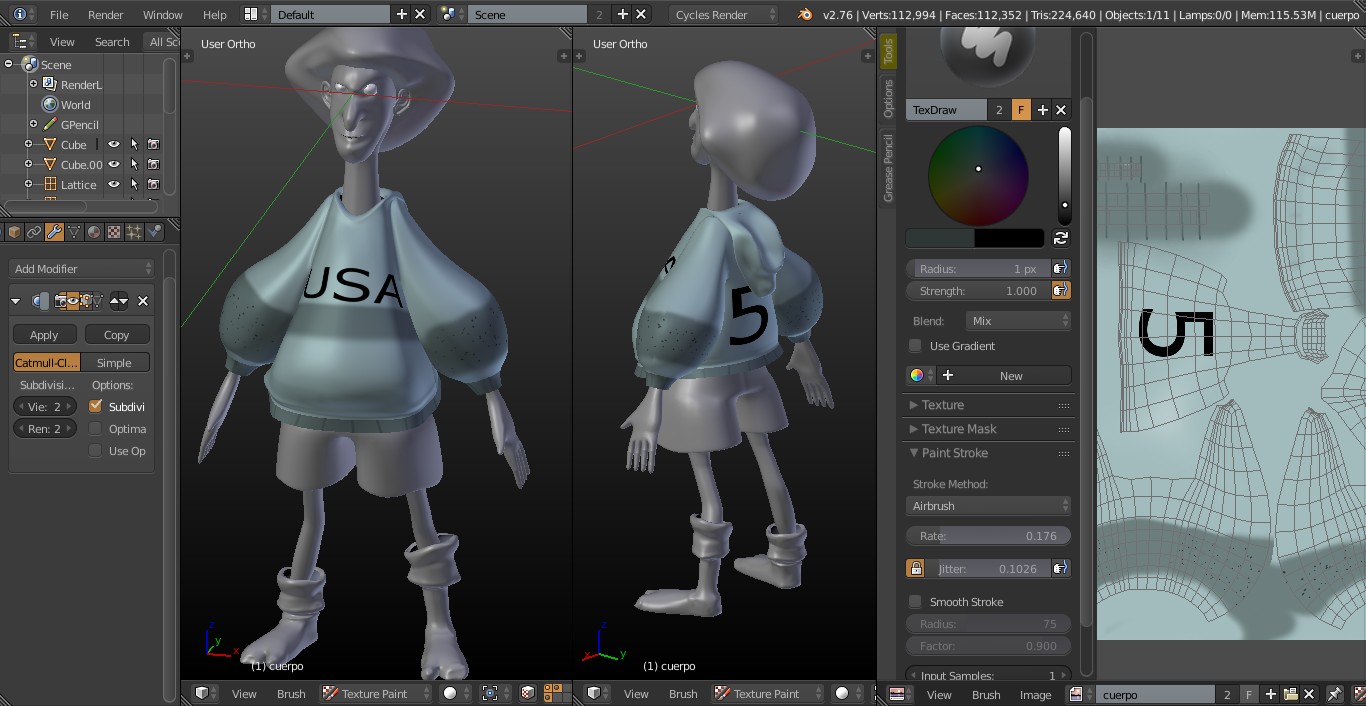
Task: Toggle Jitter pressure sensitivity icon
Action: click(x=1061, y=568)
